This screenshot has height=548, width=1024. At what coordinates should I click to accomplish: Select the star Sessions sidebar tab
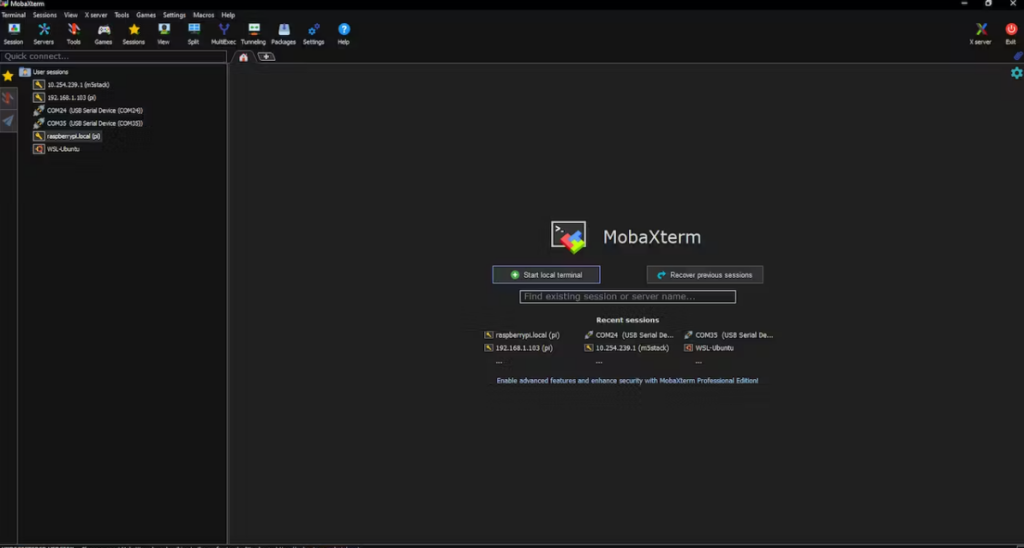point(8,76)
